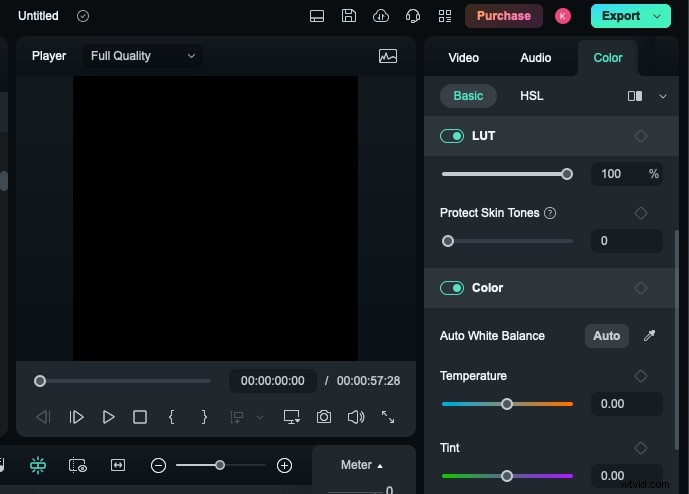This screenshot has height=494, width=689.
Task: Click the Tint slider handle
Action: (507, 476)
